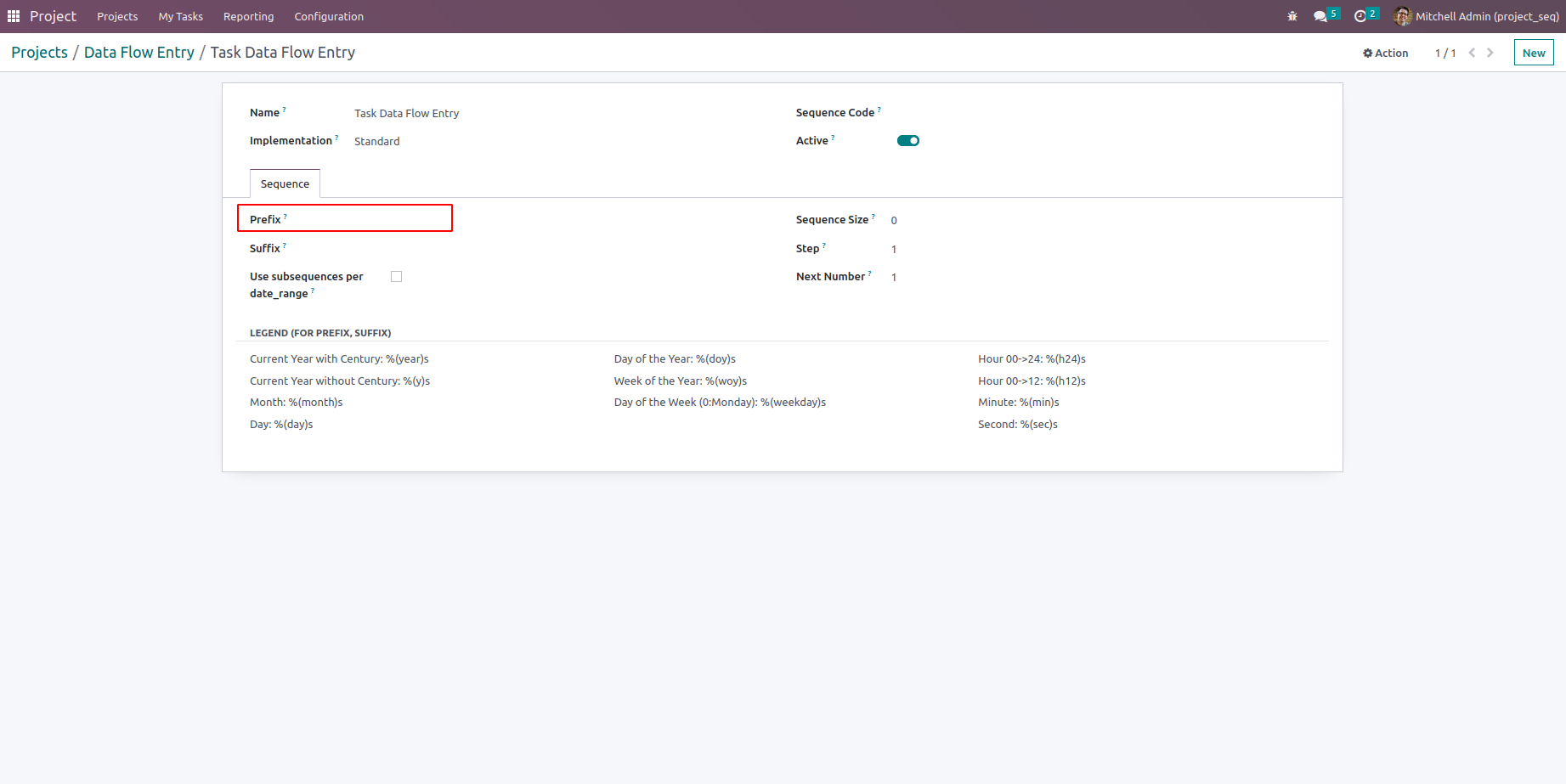
Task: Open the conversations chat icon
Action: 1320,16
